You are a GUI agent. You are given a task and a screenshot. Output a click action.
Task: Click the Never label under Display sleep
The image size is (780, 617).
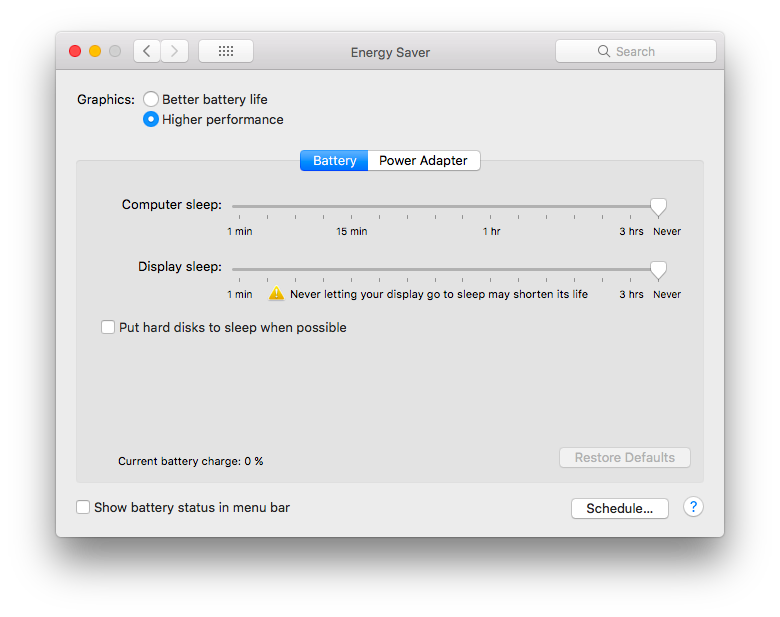(x=667, y=294)
